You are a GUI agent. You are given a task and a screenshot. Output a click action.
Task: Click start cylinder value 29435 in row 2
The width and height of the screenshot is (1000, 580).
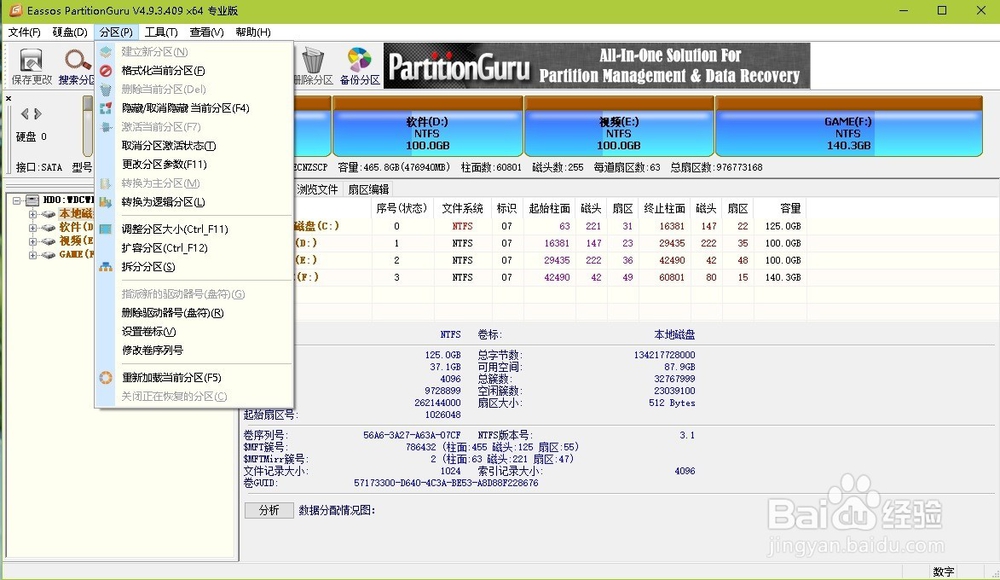point(557,260)
